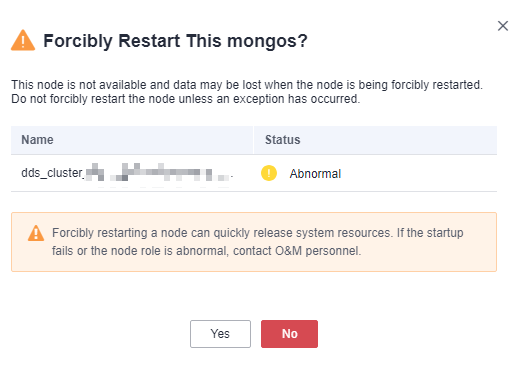Click 'data may be lost' in the warning
Screen dimensions: 522x371
point(218,85)
